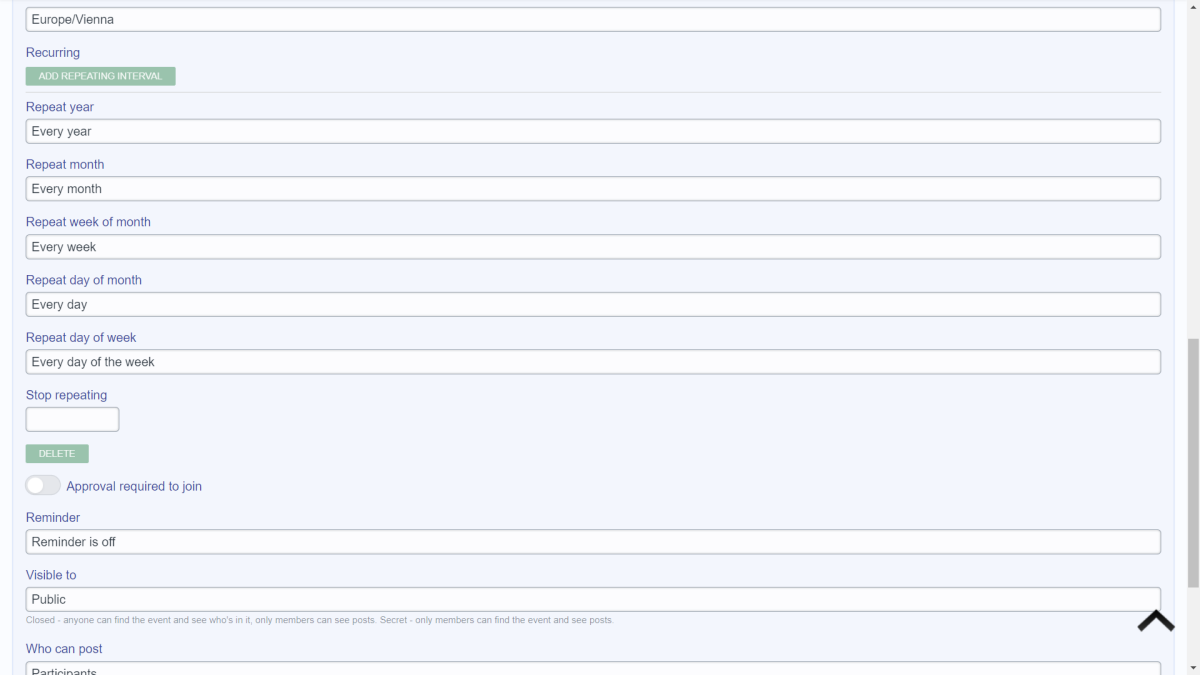Click the scrollbar up arrow
This screenshot has height=675, width=1200.
pyautogui.click(x=1192, y=7)
